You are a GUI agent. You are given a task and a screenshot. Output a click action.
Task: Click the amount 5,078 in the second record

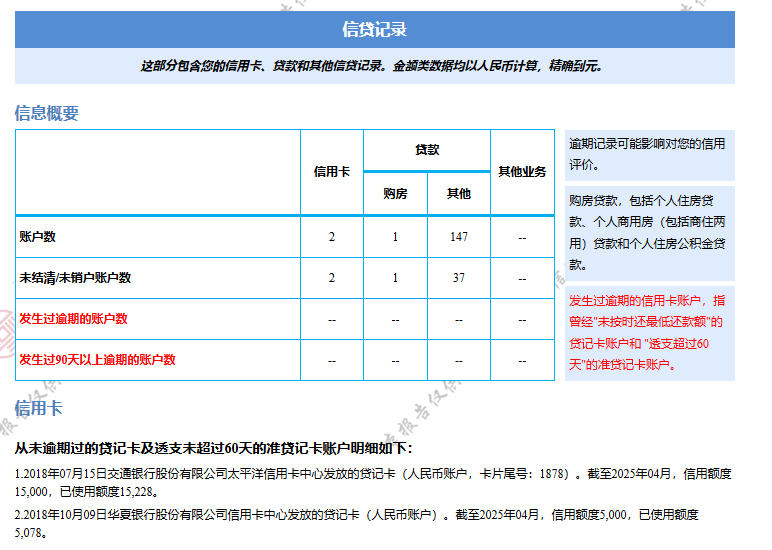pyautogui.click(x=28, y=533)
